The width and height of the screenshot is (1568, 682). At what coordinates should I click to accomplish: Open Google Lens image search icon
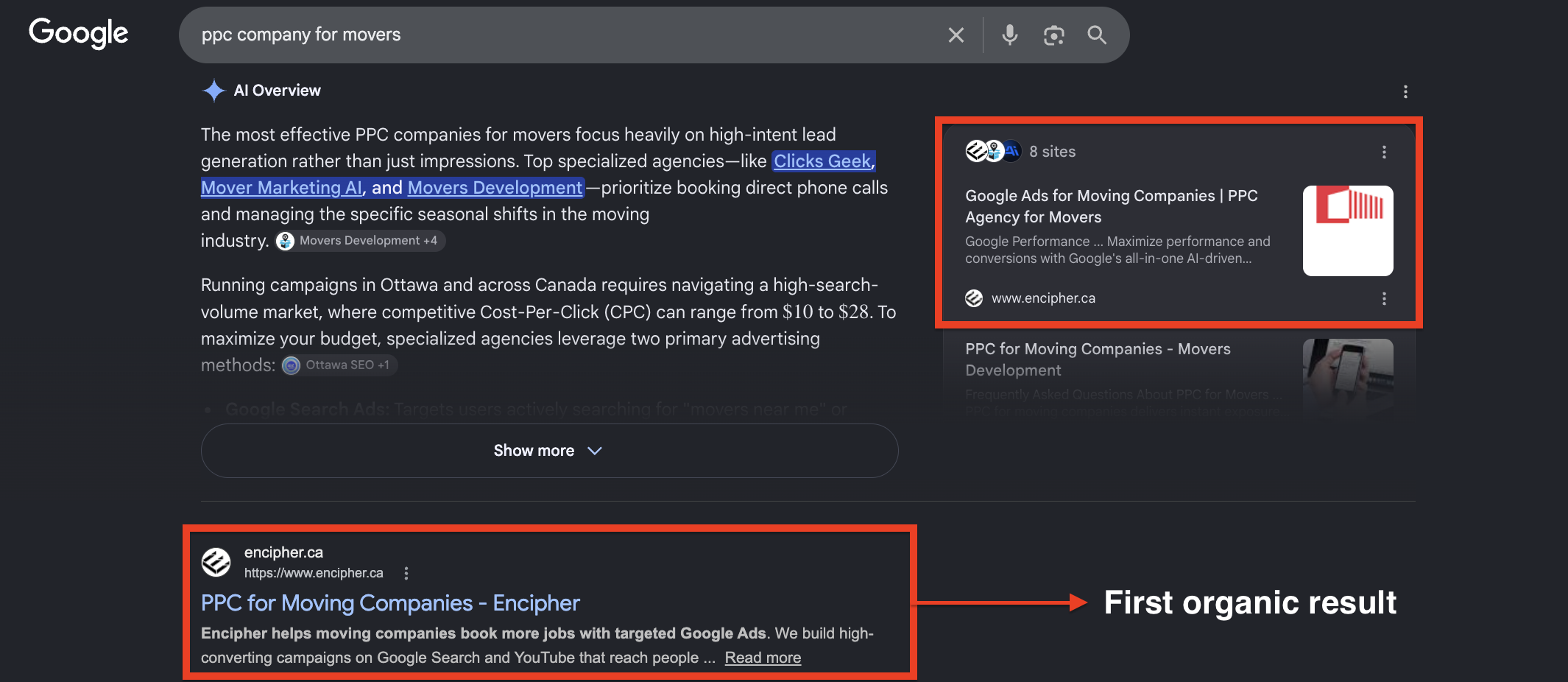coord(1053,35)
